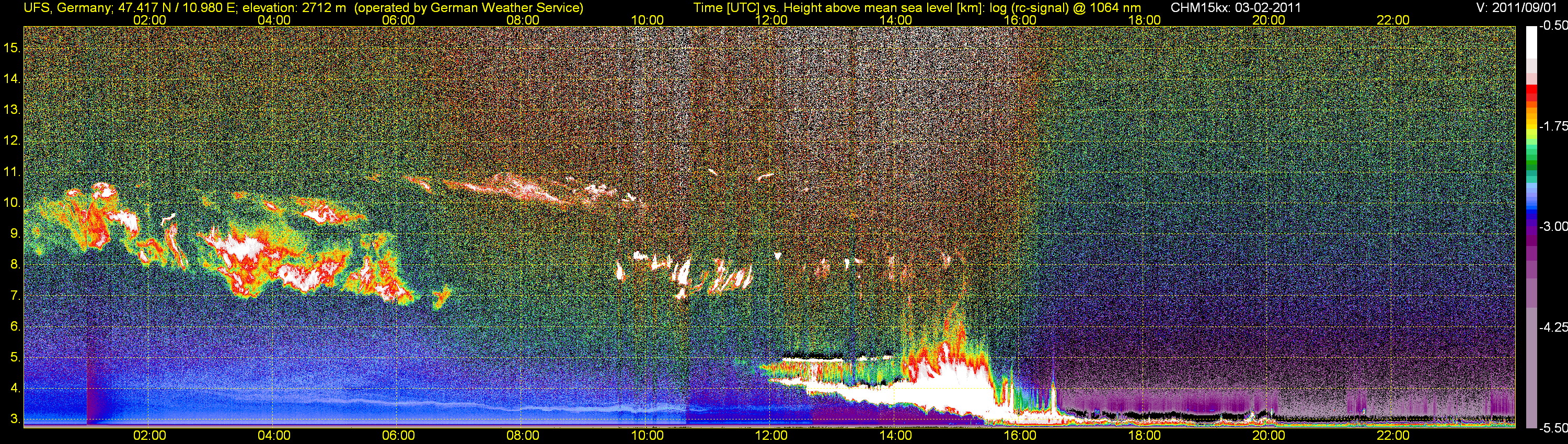Click the "V: 2011/09/01" date label
The image size is (1568, 444).
[x=1515, y=8]
